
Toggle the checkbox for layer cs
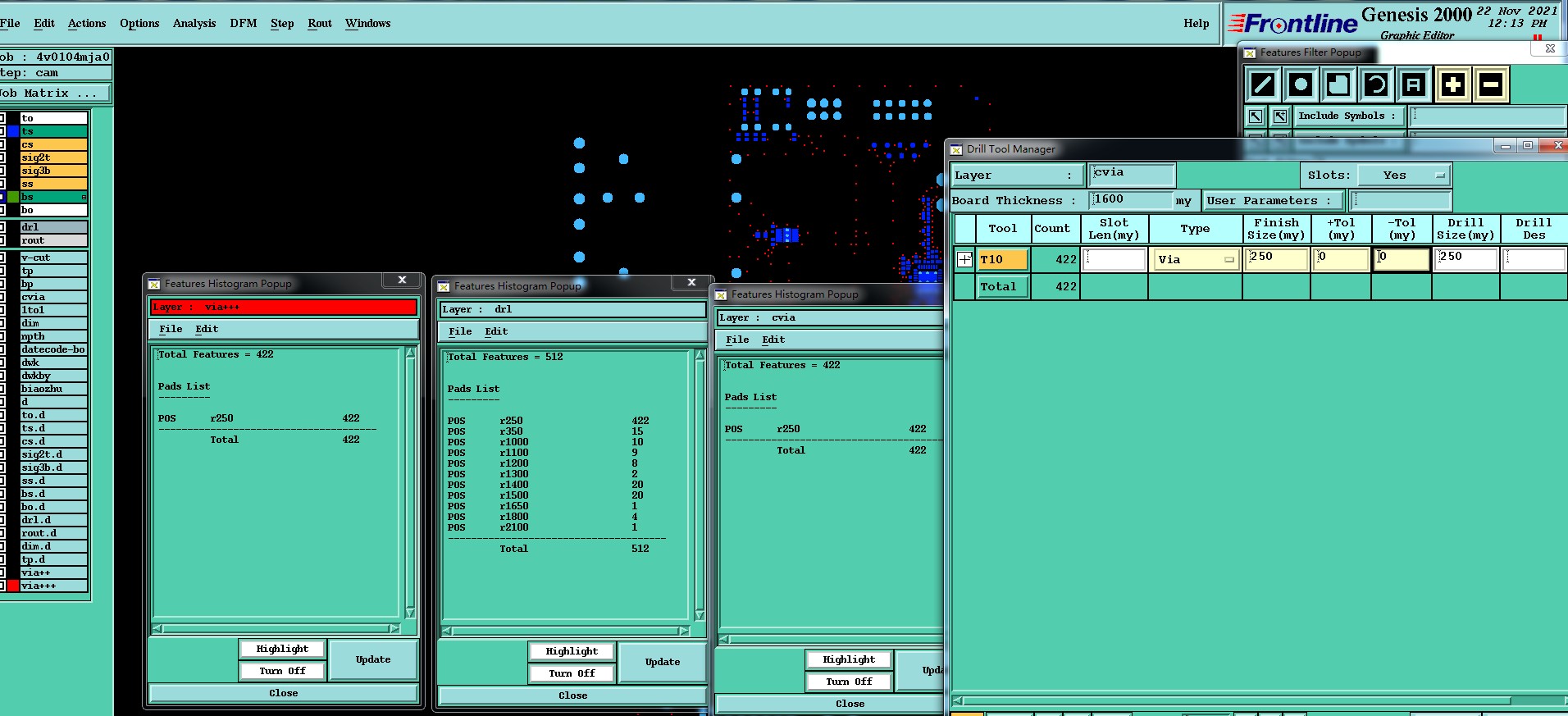[2, 144]
